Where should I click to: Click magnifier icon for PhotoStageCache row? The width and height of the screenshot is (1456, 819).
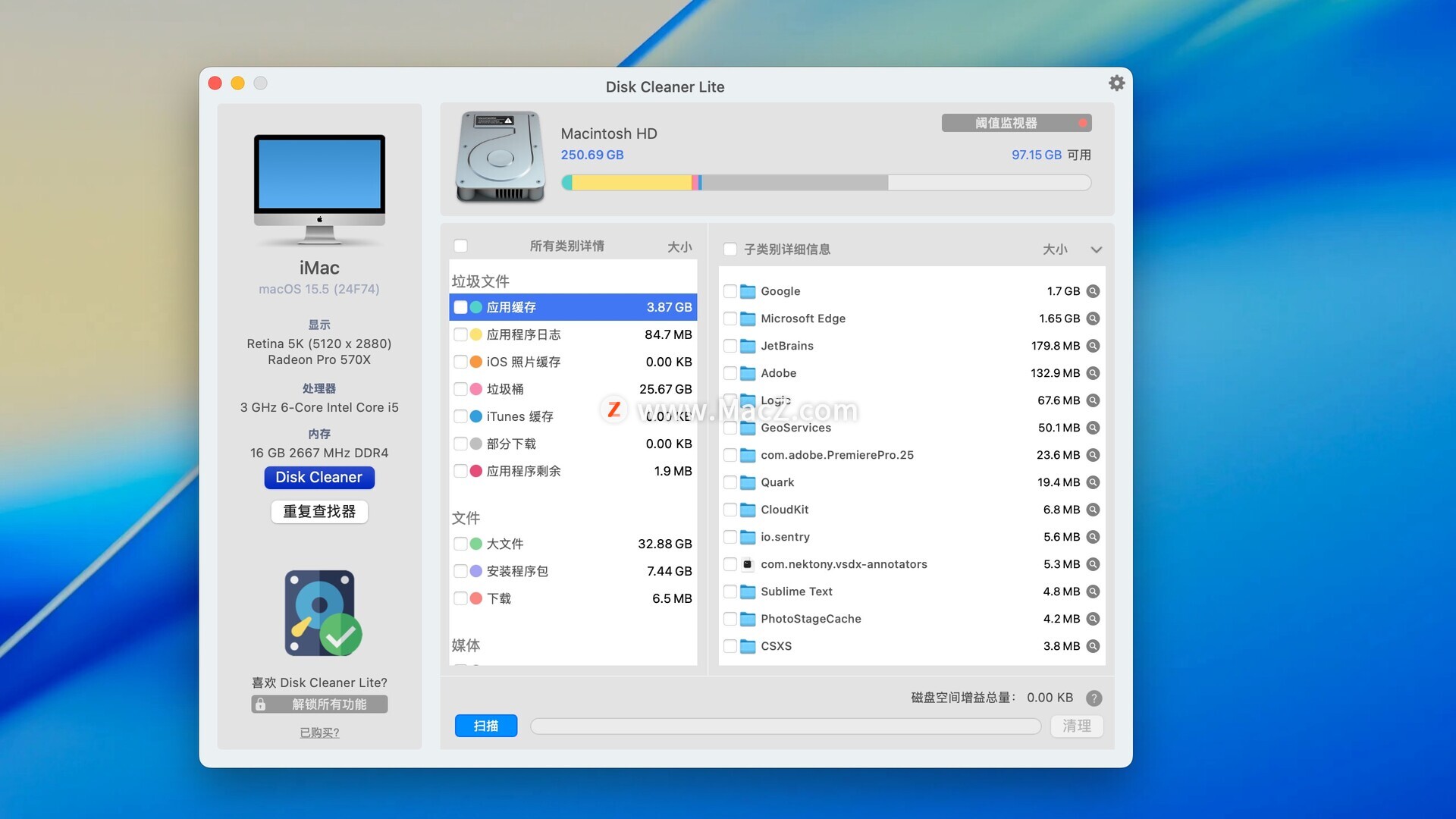click(x=1093, y=619)
